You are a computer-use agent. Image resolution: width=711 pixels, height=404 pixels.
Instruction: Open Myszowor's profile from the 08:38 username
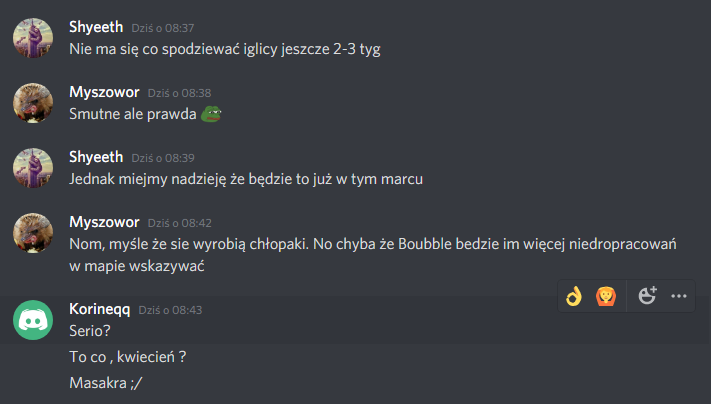coord(104,92)
